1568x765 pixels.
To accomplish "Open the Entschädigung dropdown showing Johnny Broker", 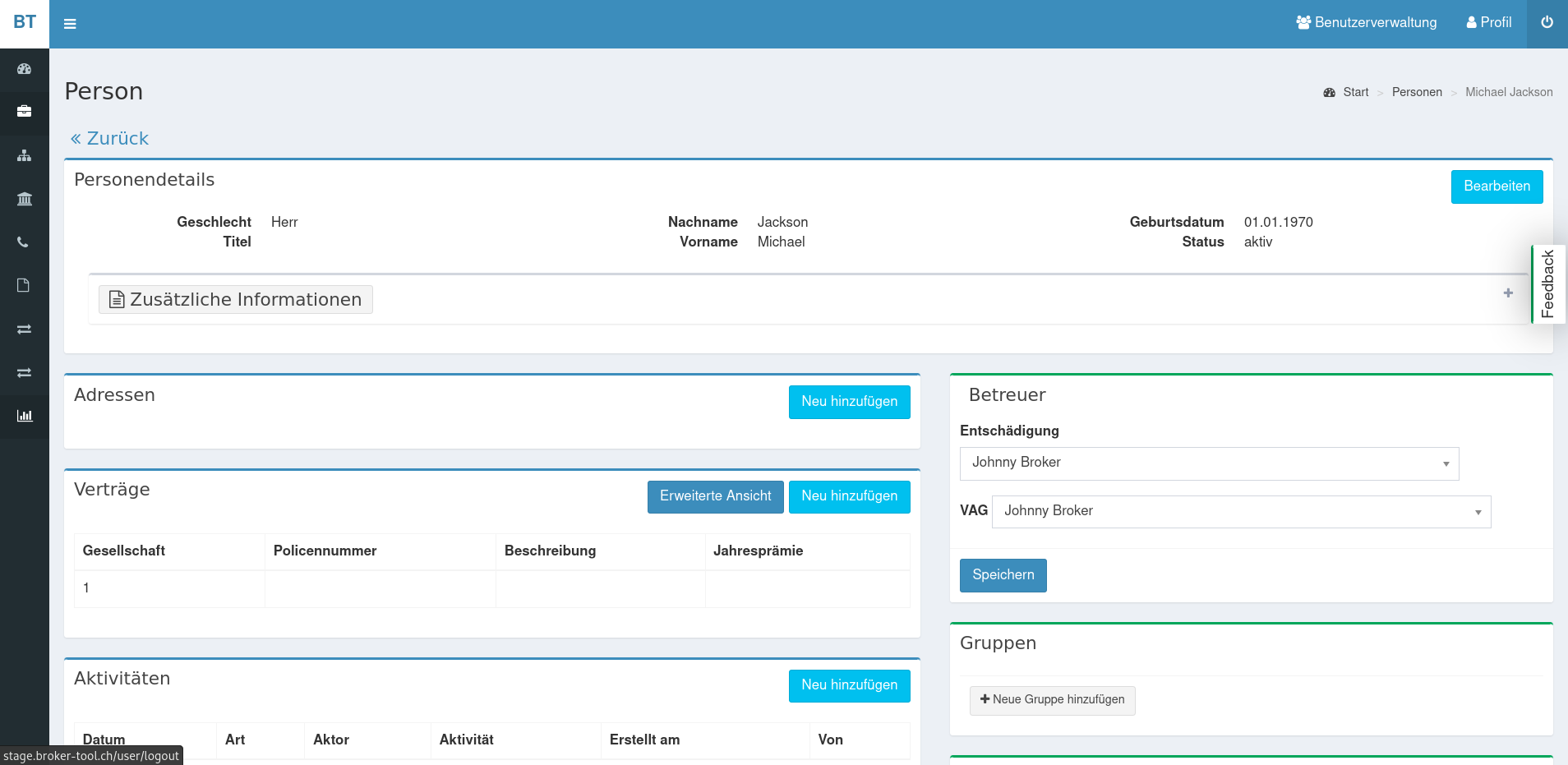I will 1209,463.
